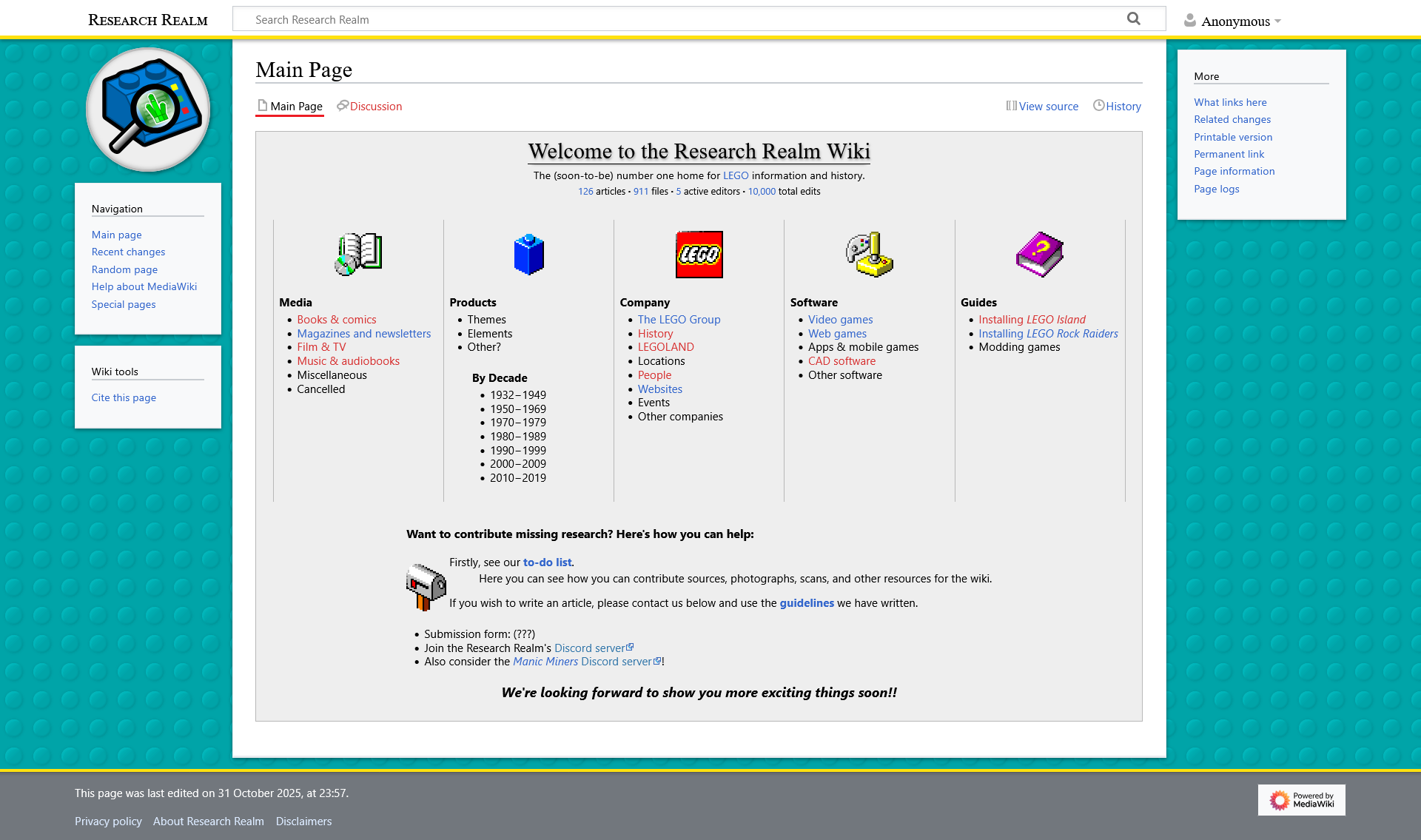Click the Research Realm brick logo
The image size is (1421, 840).
pos(148,110)
